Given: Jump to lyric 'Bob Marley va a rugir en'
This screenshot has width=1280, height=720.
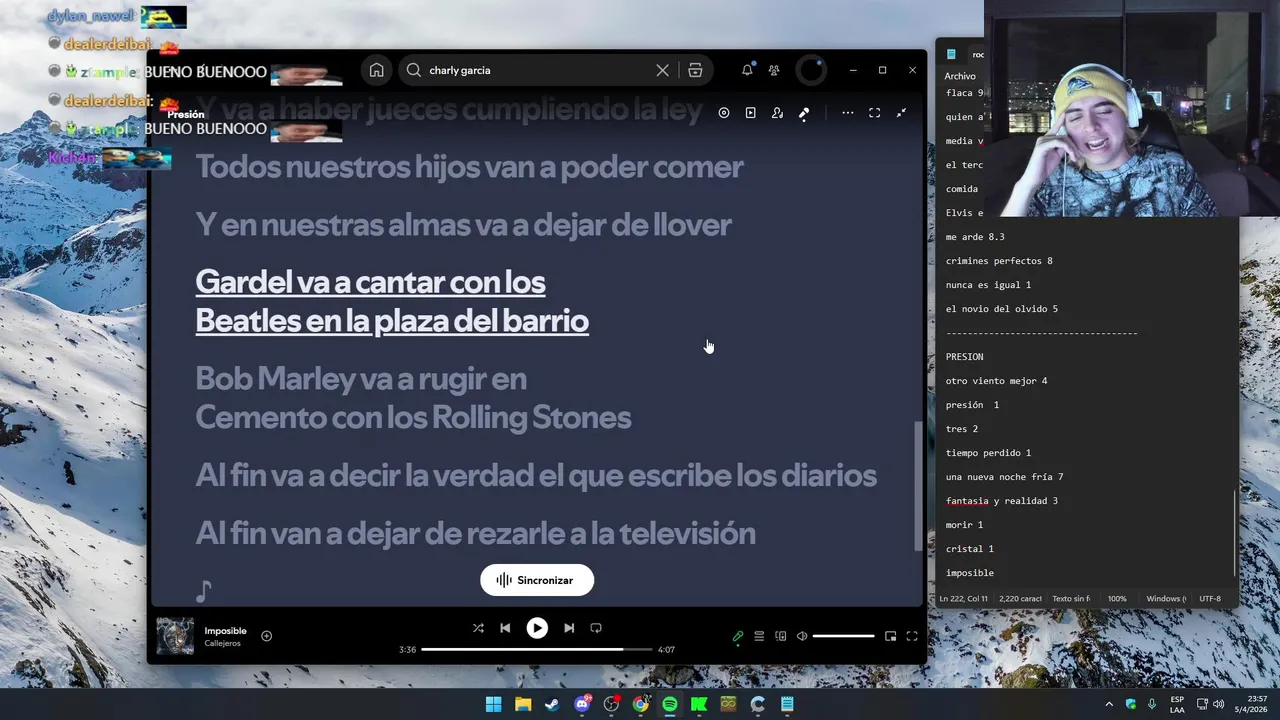Looking at the screenshot, I should 361,379.
